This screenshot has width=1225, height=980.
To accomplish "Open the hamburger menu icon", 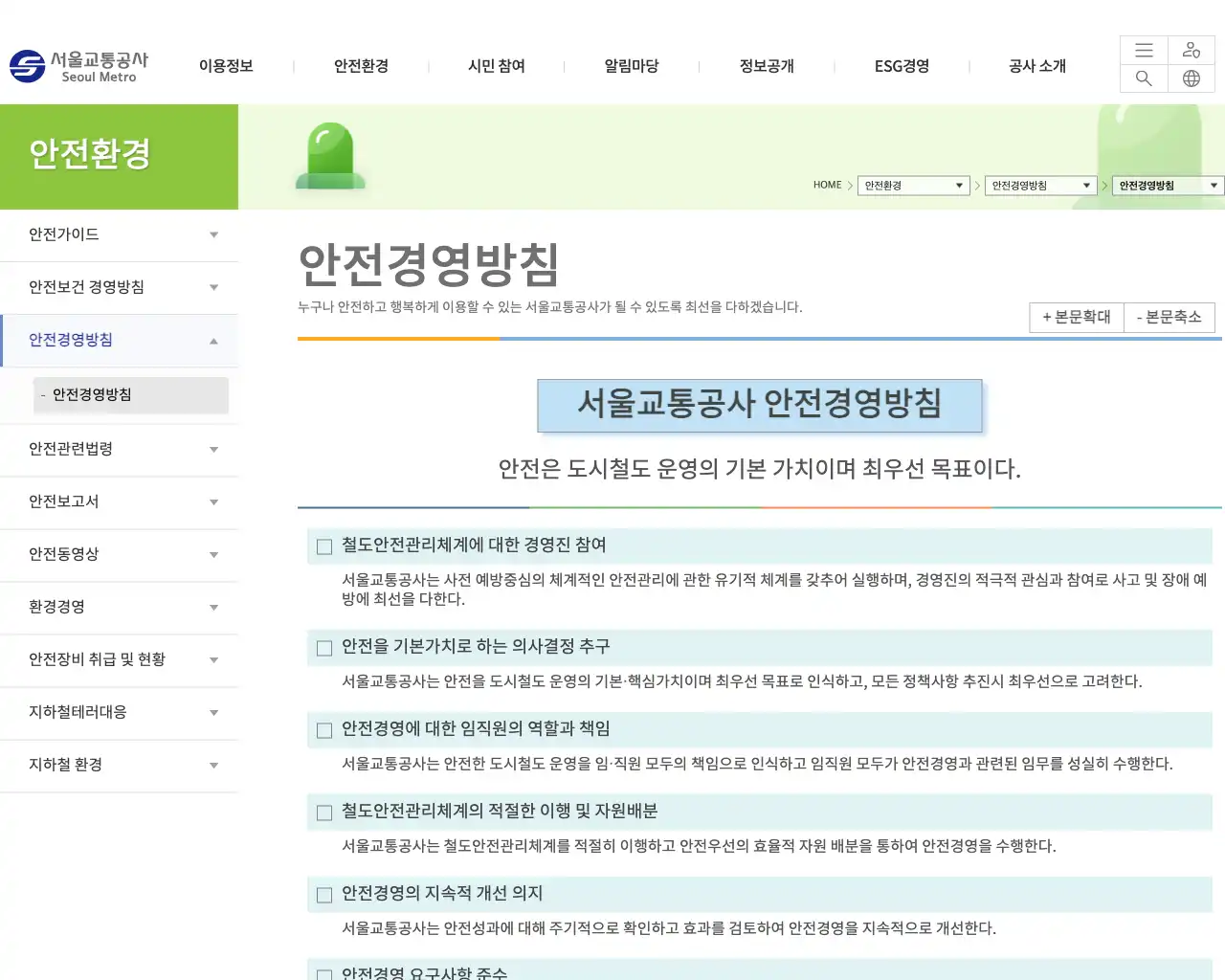I will coord(1144,51).
